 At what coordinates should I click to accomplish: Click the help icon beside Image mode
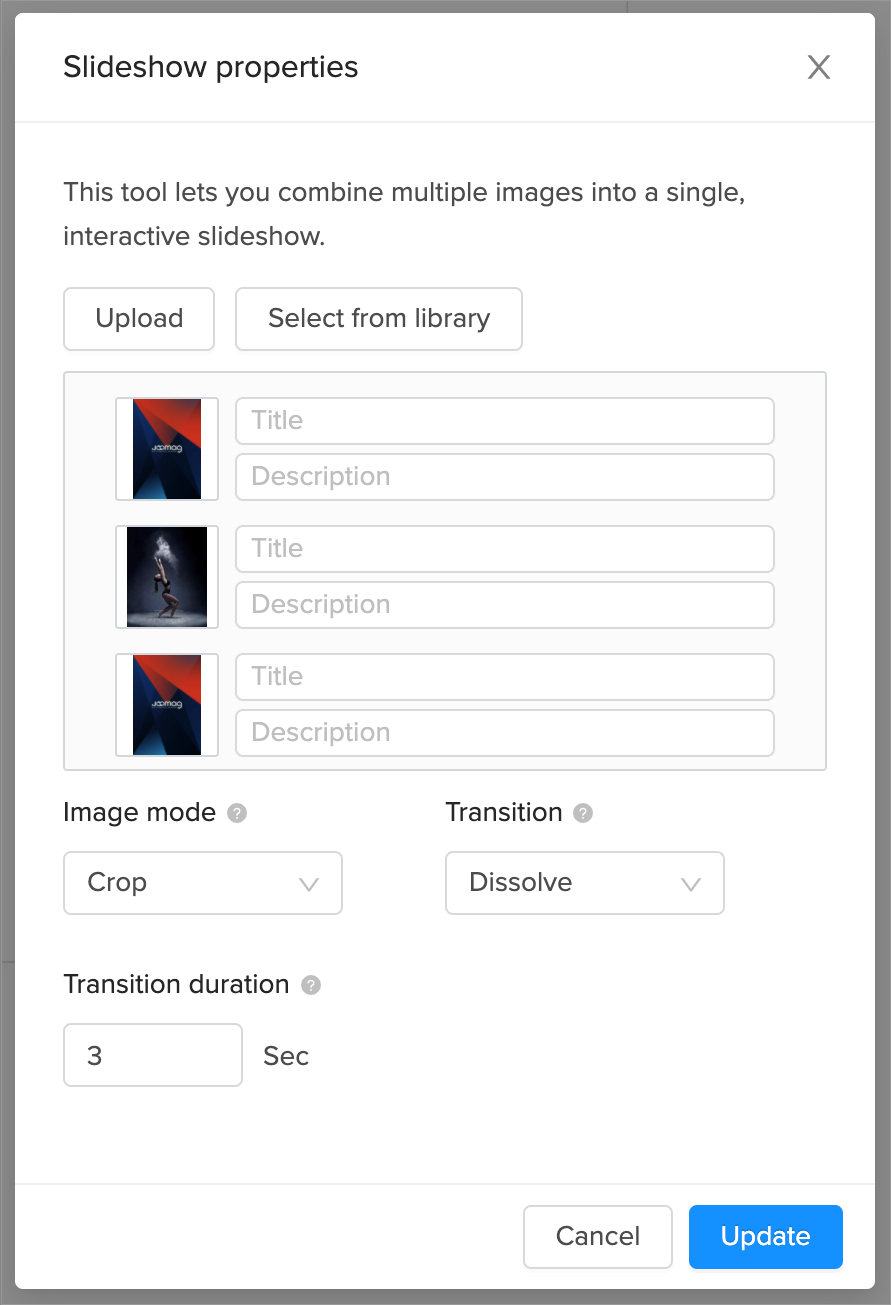tap(237, 813)
